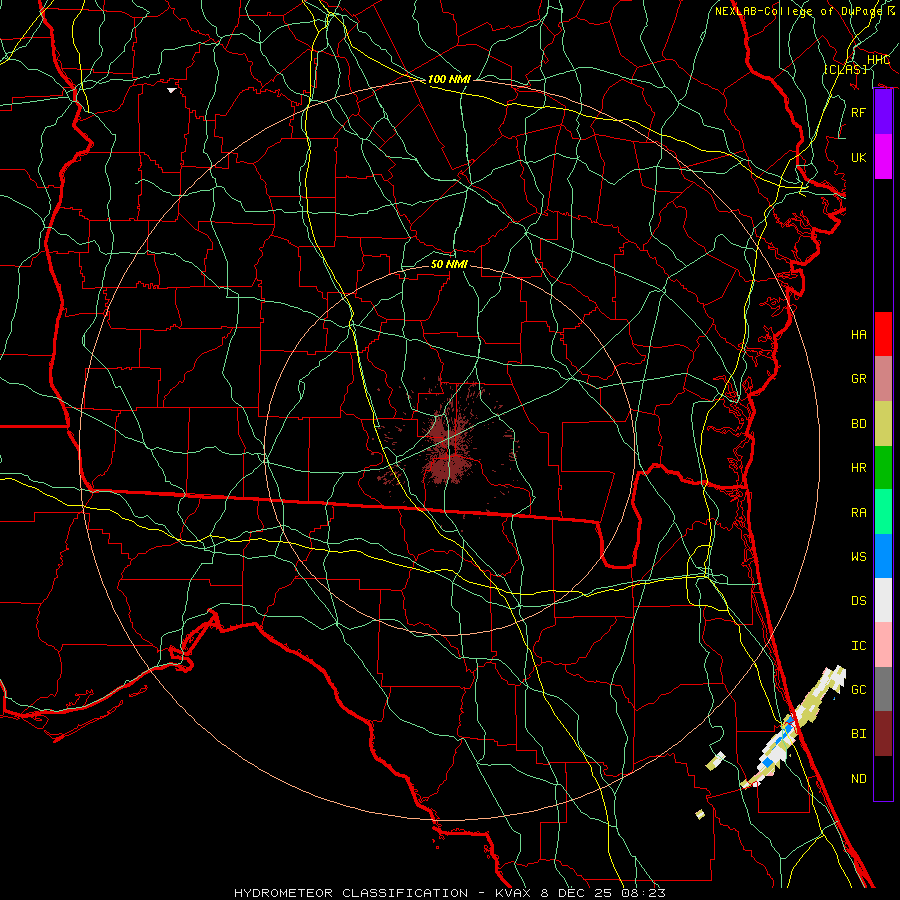Viewport: 900px width, 900px height.
Task: Click the ND black legend swatch
Action: [x=883, y=778]
